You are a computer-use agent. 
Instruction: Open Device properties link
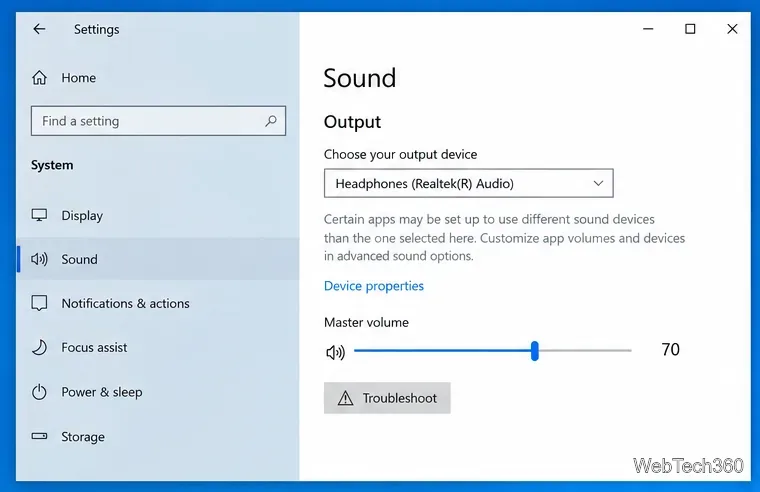(x=374, y=286)
